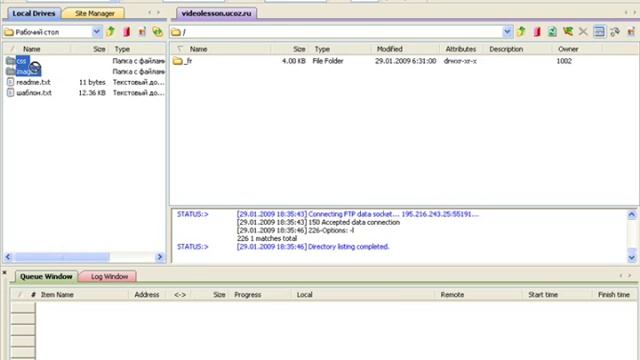Click queue Finish time column header
The width and height of the screenshot is (640, 360).
(x=614, y=295)
